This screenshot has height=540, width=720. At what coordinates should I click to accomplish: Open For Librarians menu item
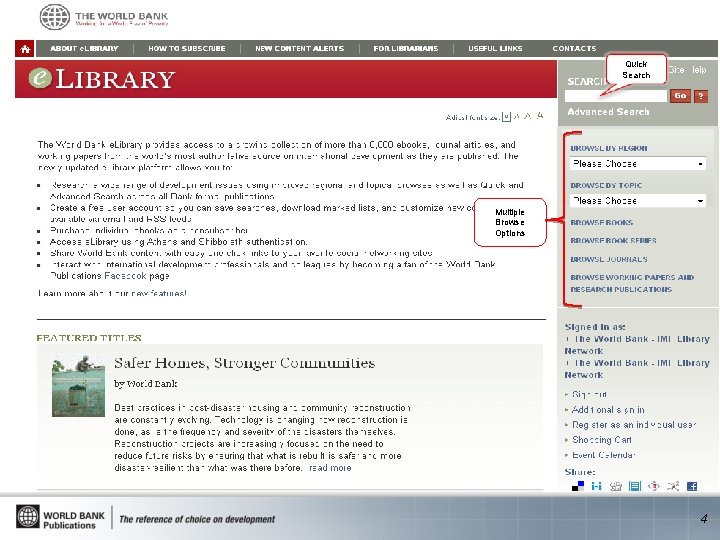click(x=405, y=49)
